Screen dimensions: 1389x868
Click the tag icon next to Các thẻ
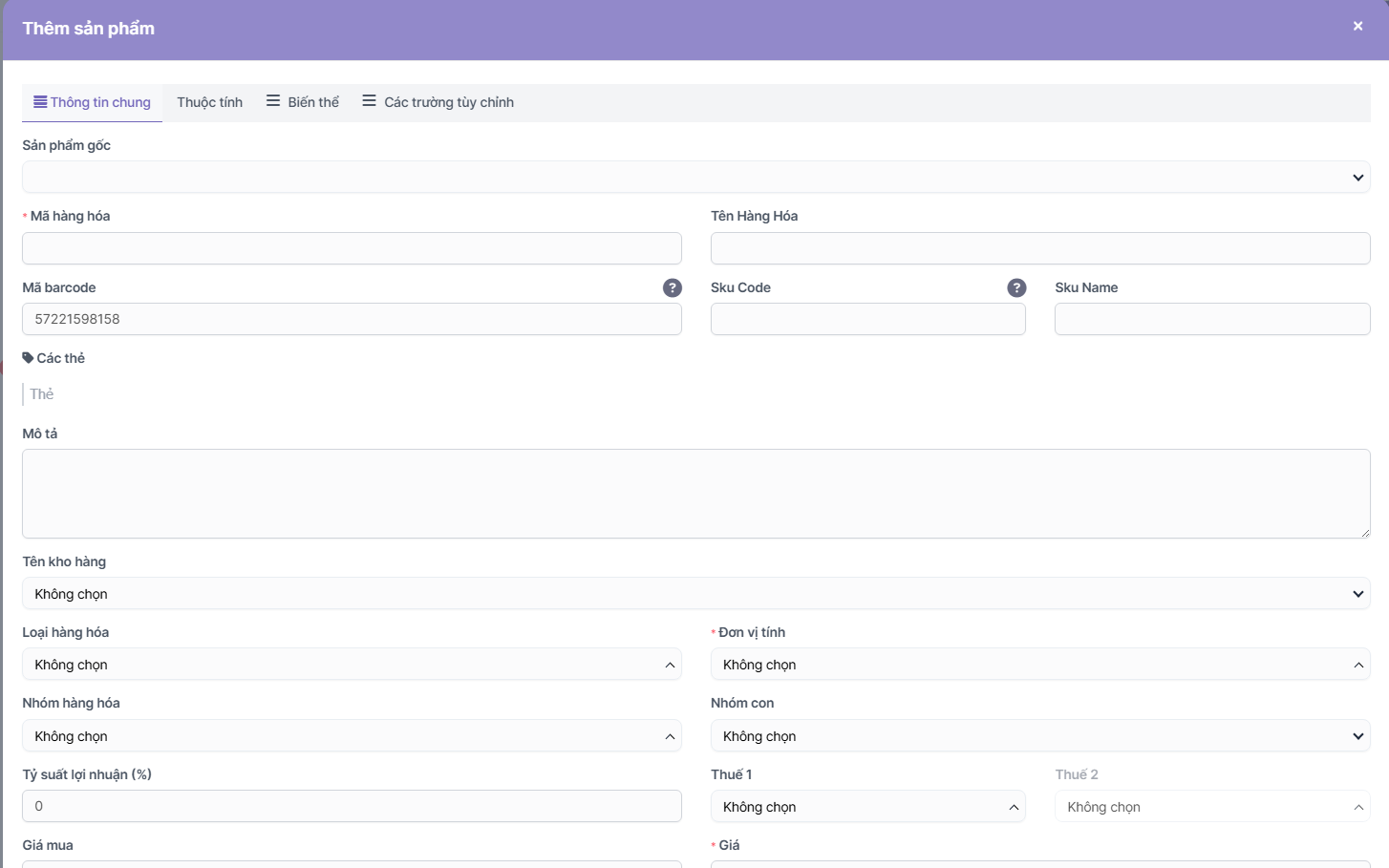[28, 358]
